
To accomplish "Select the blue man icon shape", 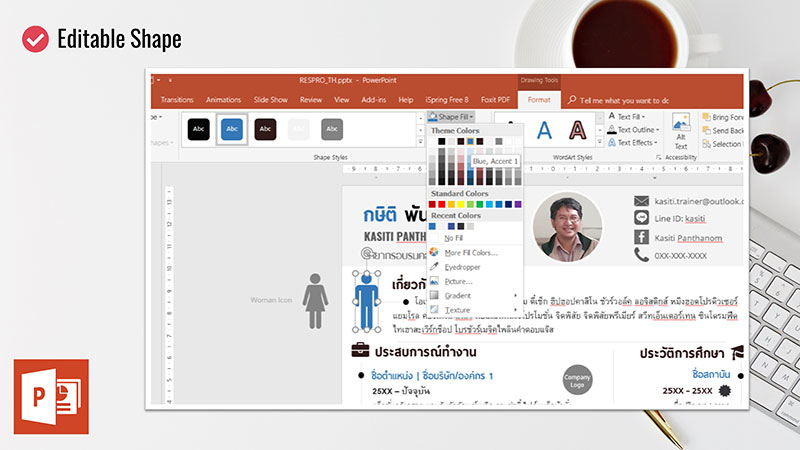I will pyautogui.click(x=367, y=302).
